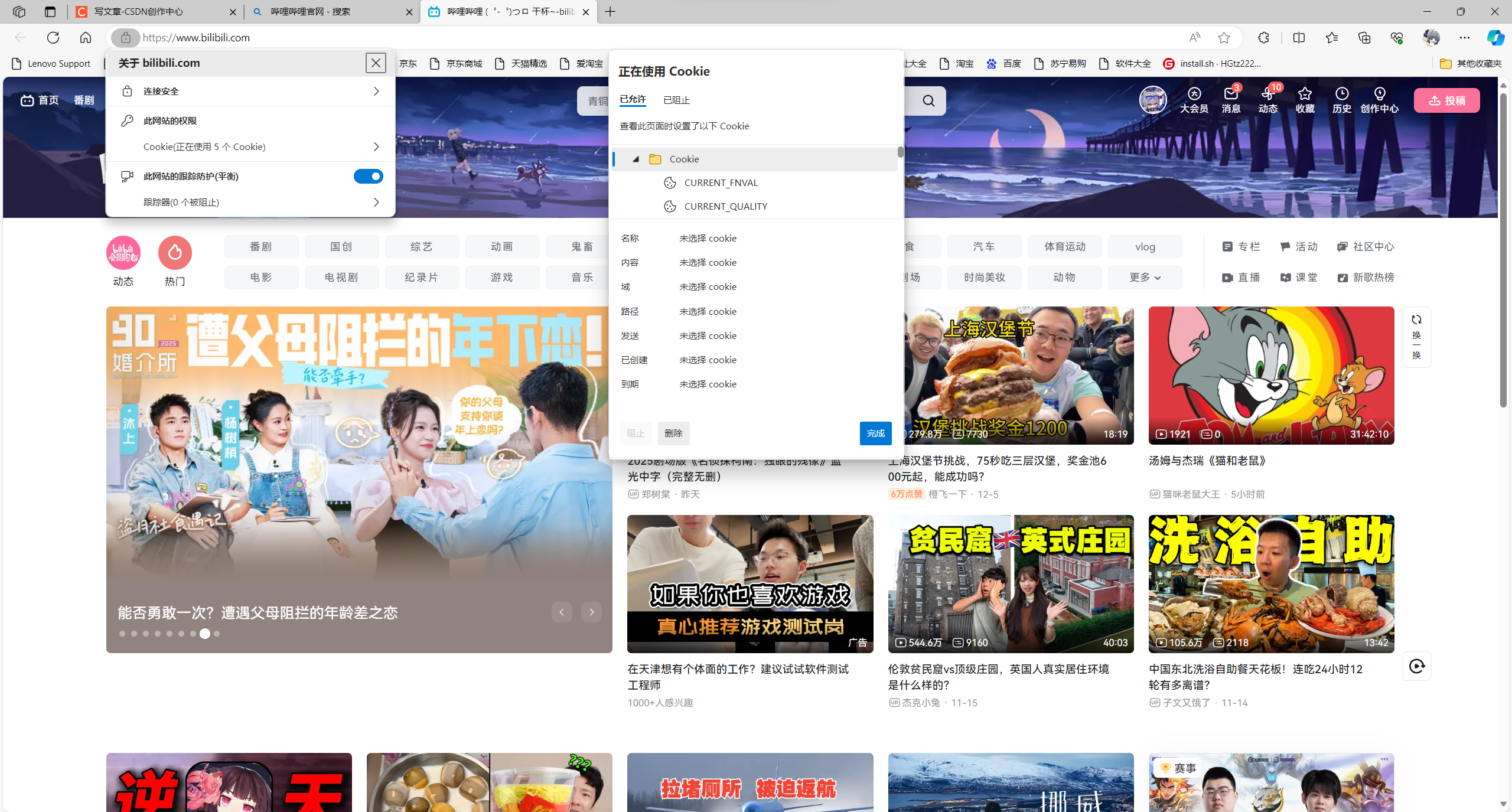The width and height of the screenshot is (1512, 812).
Task: Click the 热门 flame icon
Action: coord(175,253)
